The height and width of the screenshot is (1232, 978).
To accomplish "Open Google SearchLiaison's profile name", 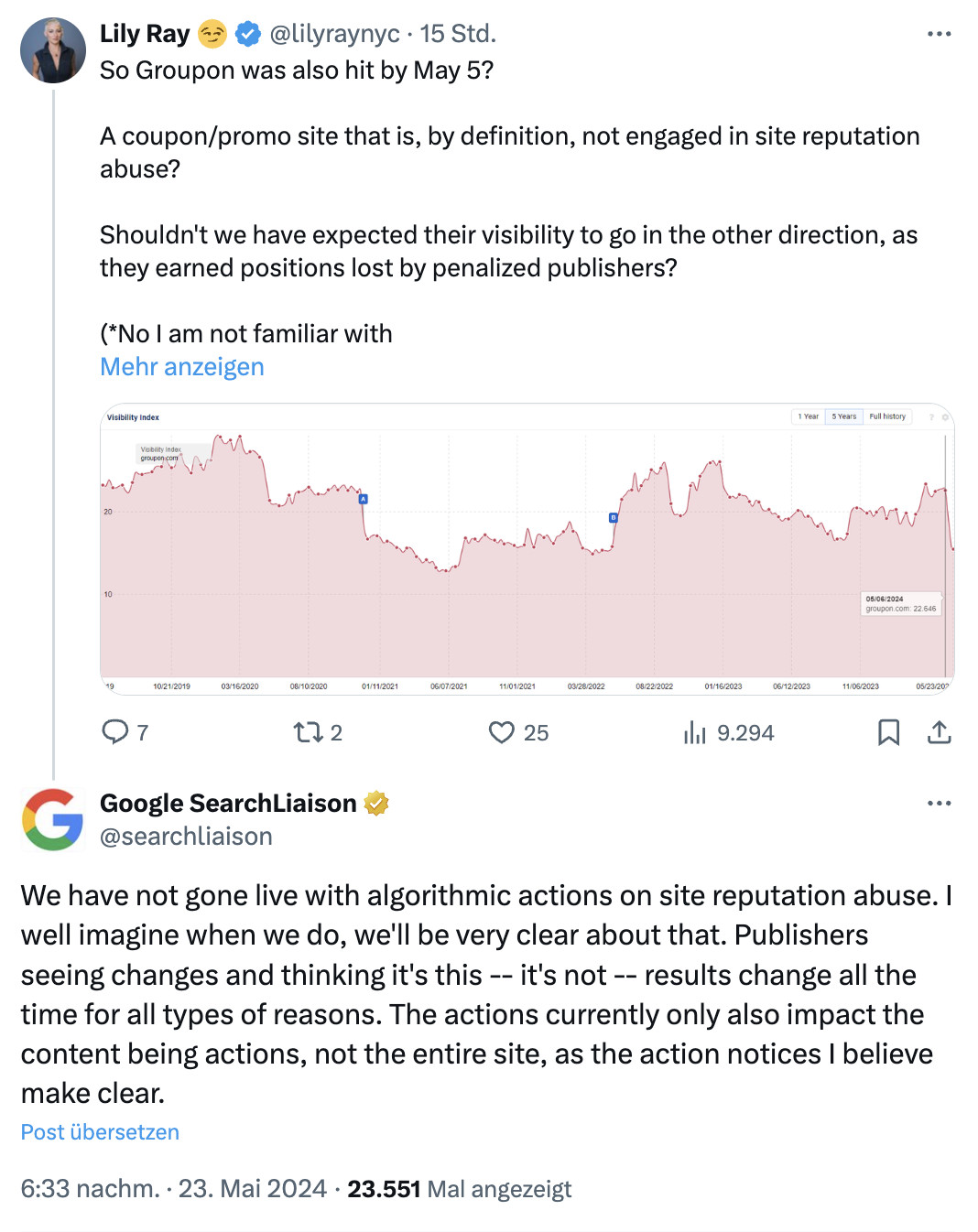I will [228, 803].
